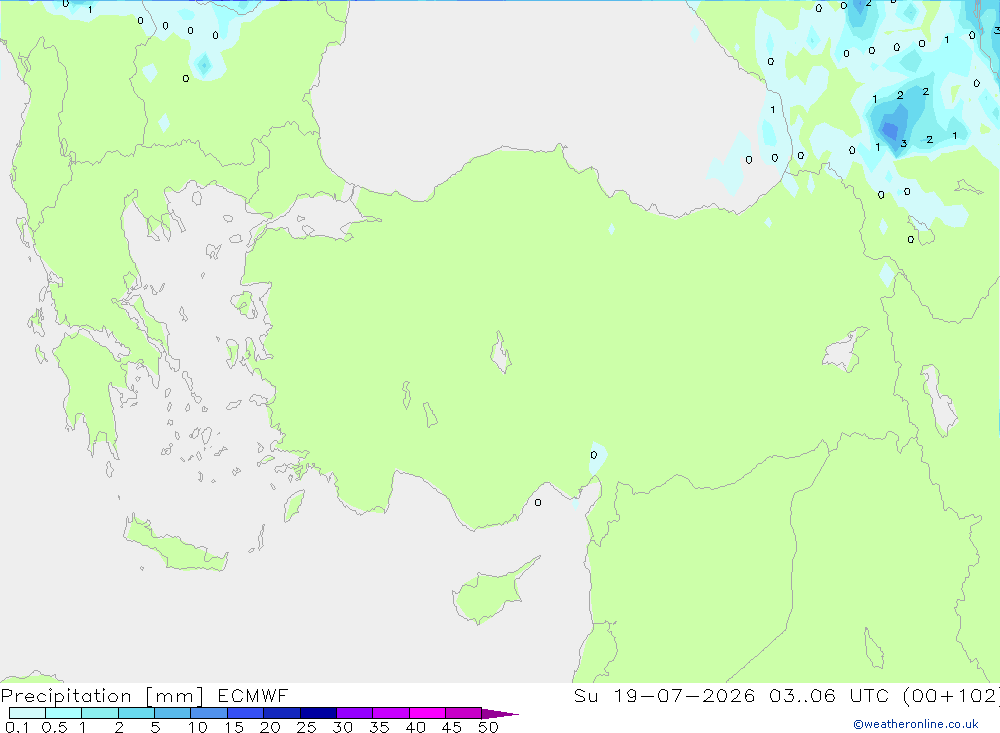1000x733 pixels.
Task: Click the over-50 arrow at legend end
Action: click(x=499, y=714)
